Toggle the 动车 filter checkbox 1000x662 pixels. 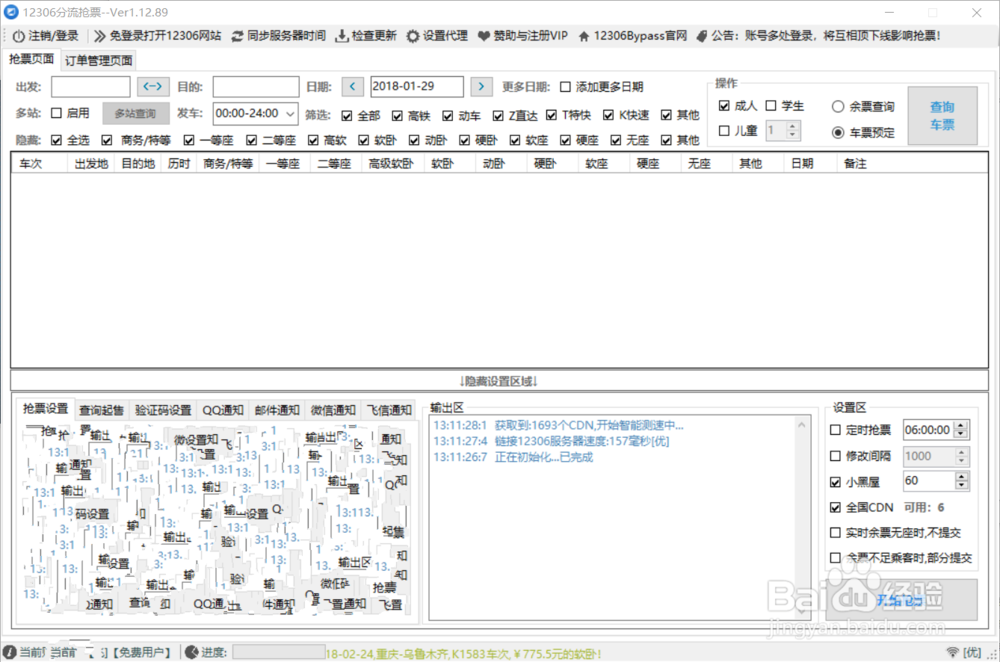pyautogui.click(x=448, y=115)
